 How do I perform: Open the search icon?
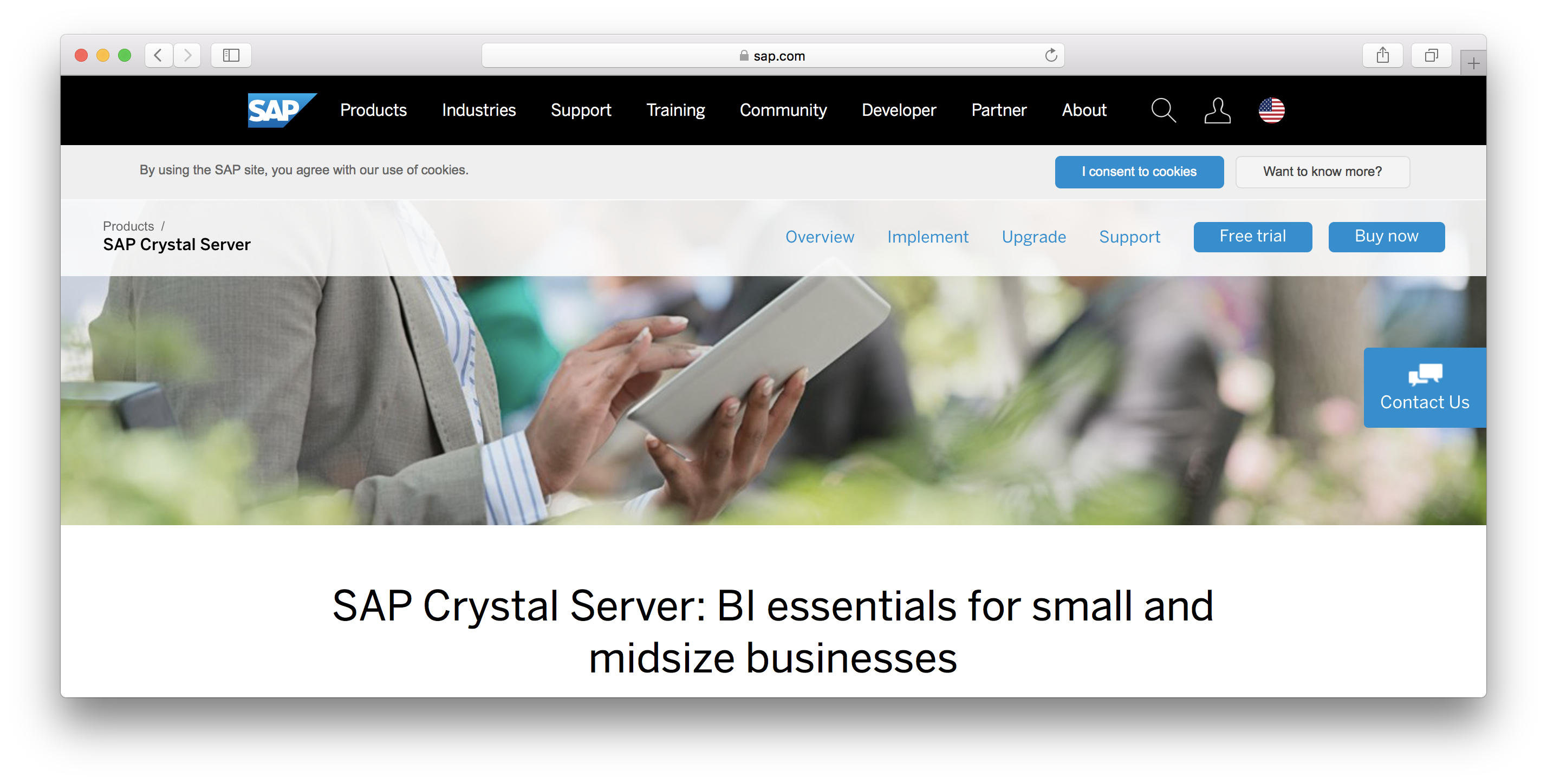pos(1162,110)
